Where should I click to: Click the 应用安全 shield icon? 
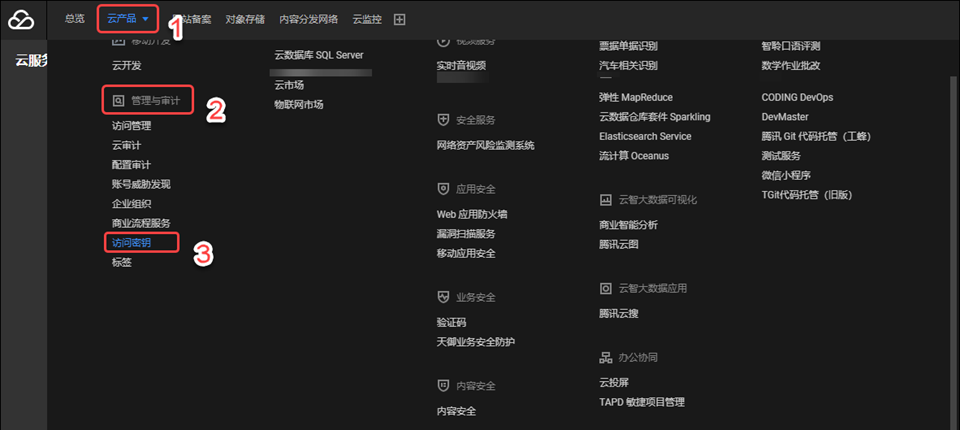point(443,189)
